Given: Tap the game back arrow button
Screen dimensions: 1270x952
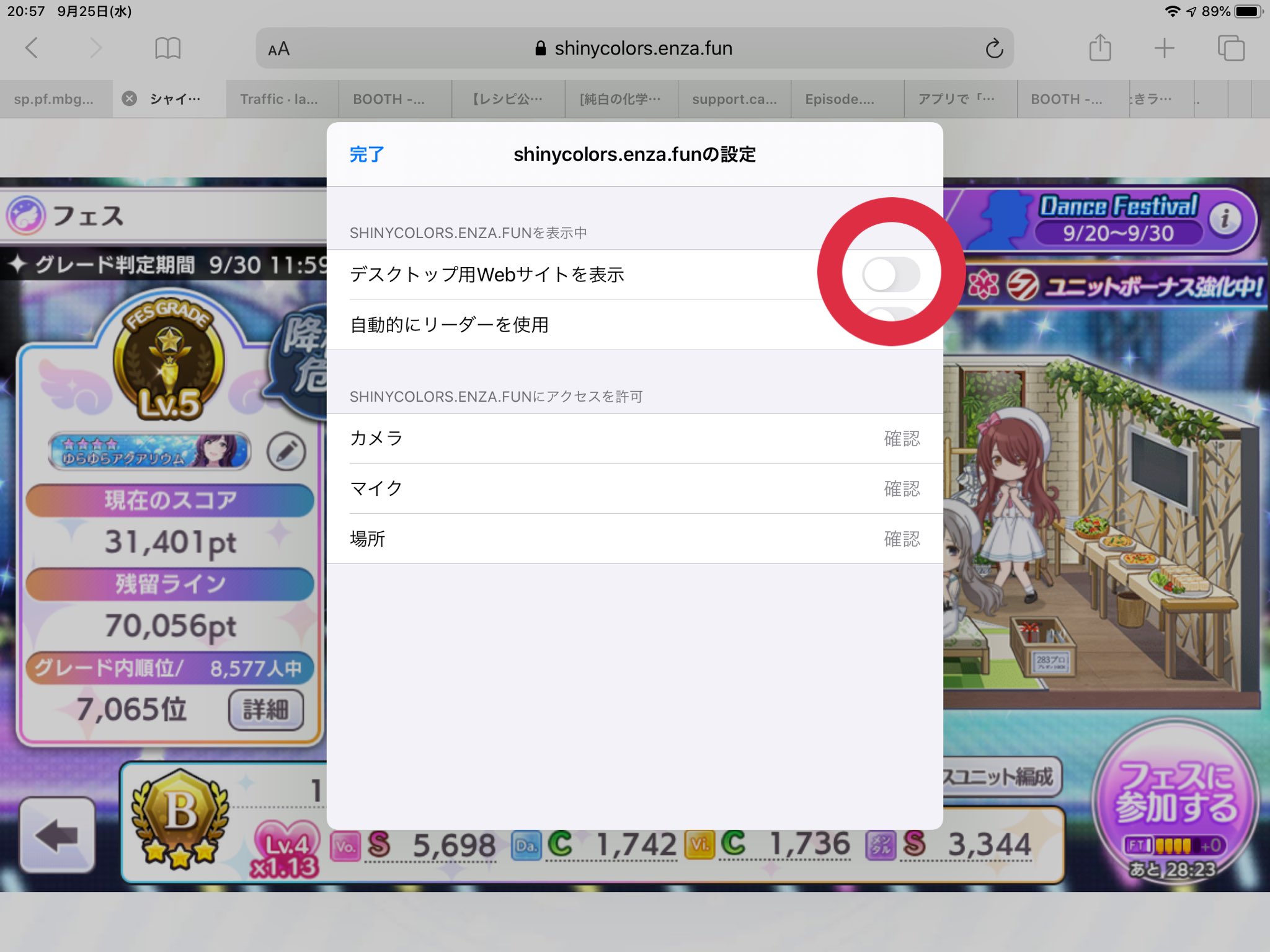Looking at the screenshot, I should [x=57, y=835].
